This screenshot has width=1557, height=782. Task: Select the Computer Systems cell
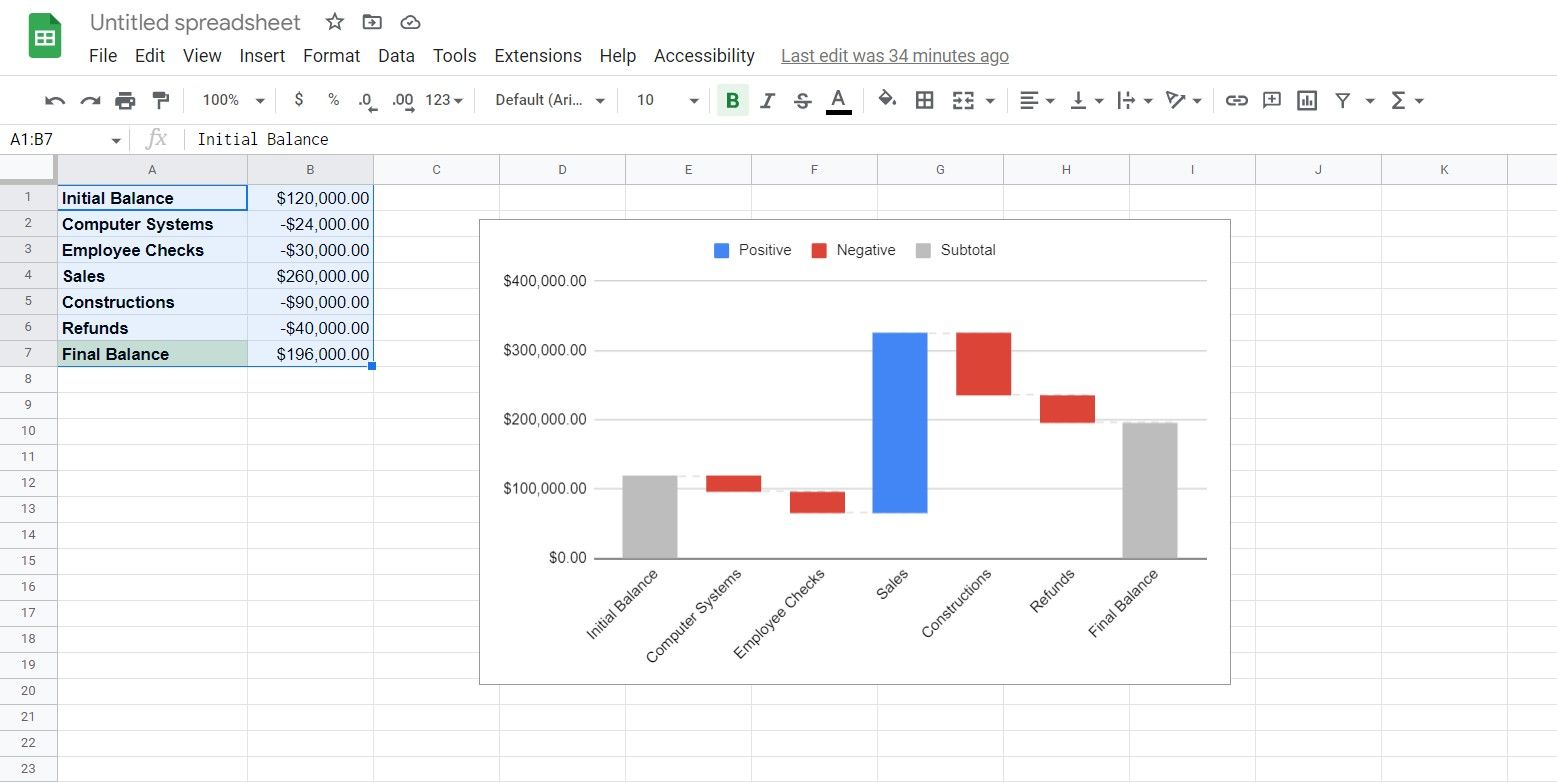point(152,224)
